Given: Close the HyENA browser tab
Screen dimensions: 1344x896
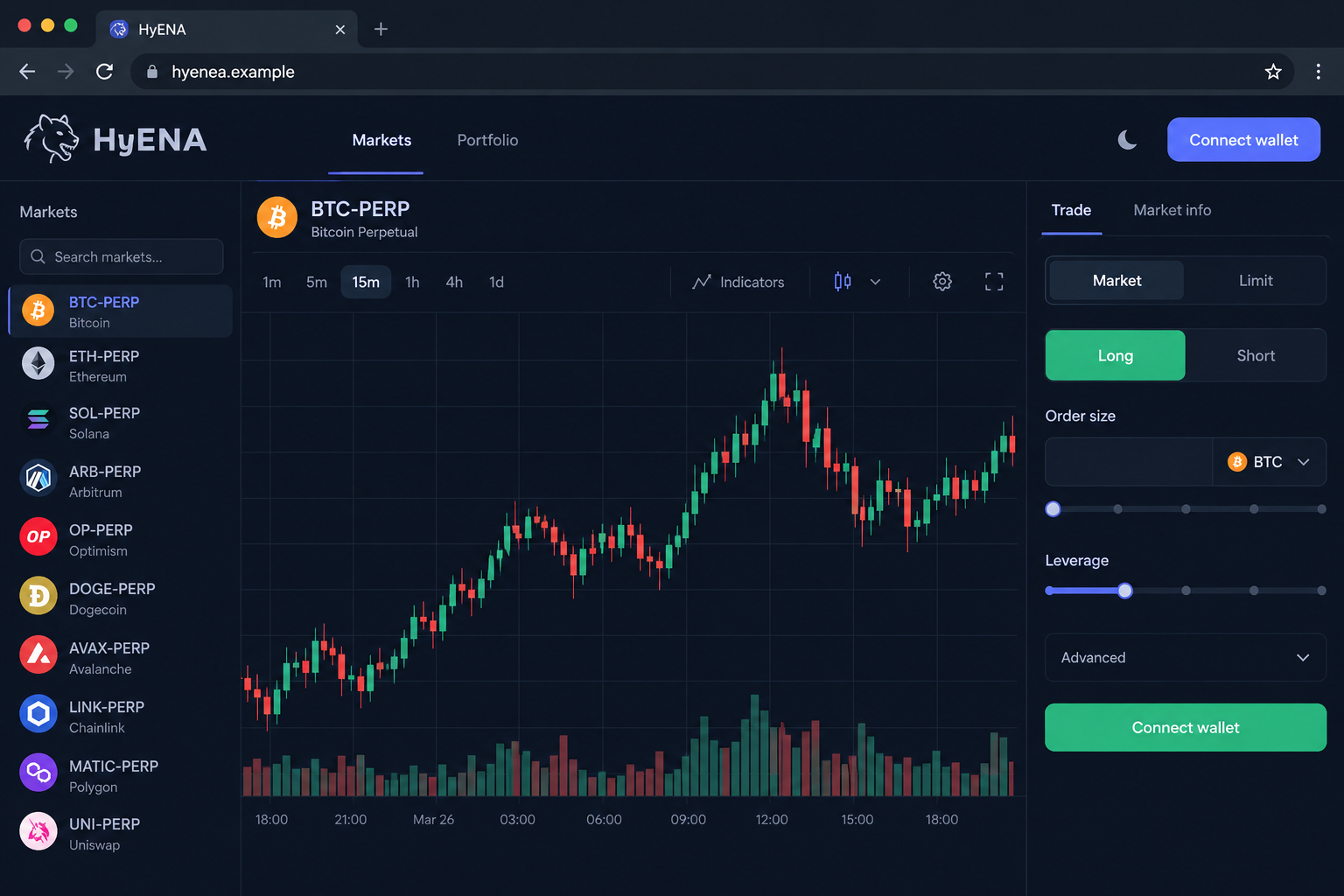Looking at the screenshot, I should (339, 30).
